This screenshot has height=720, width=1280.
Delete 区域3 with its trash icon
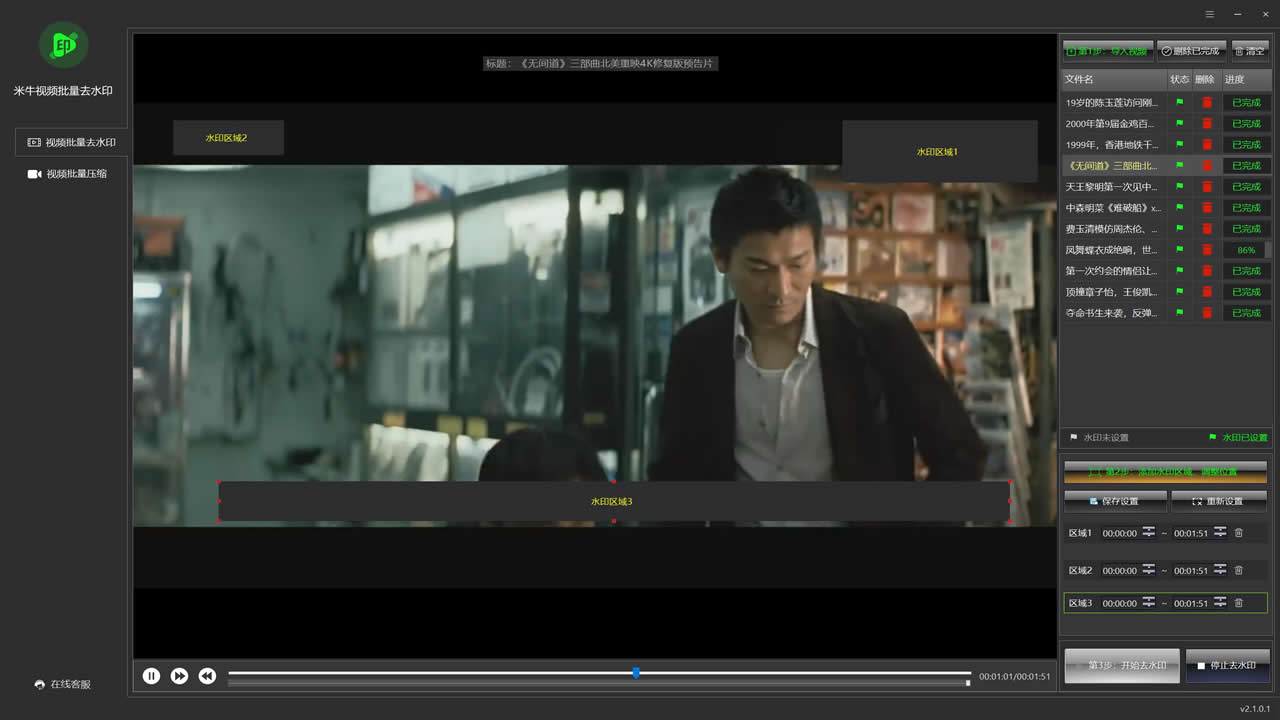pyautogui.click(x=1239, y=603)
